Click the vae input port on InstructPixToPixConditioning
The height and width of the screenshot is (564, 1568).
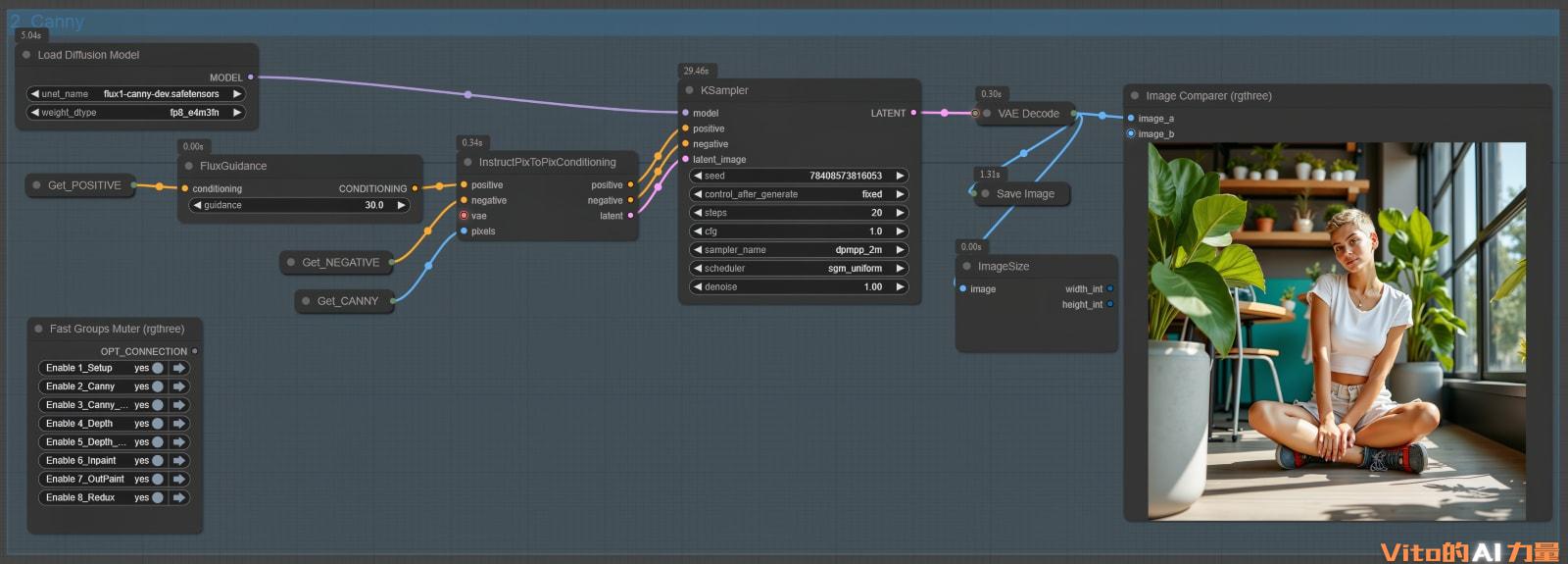[464, 216]
